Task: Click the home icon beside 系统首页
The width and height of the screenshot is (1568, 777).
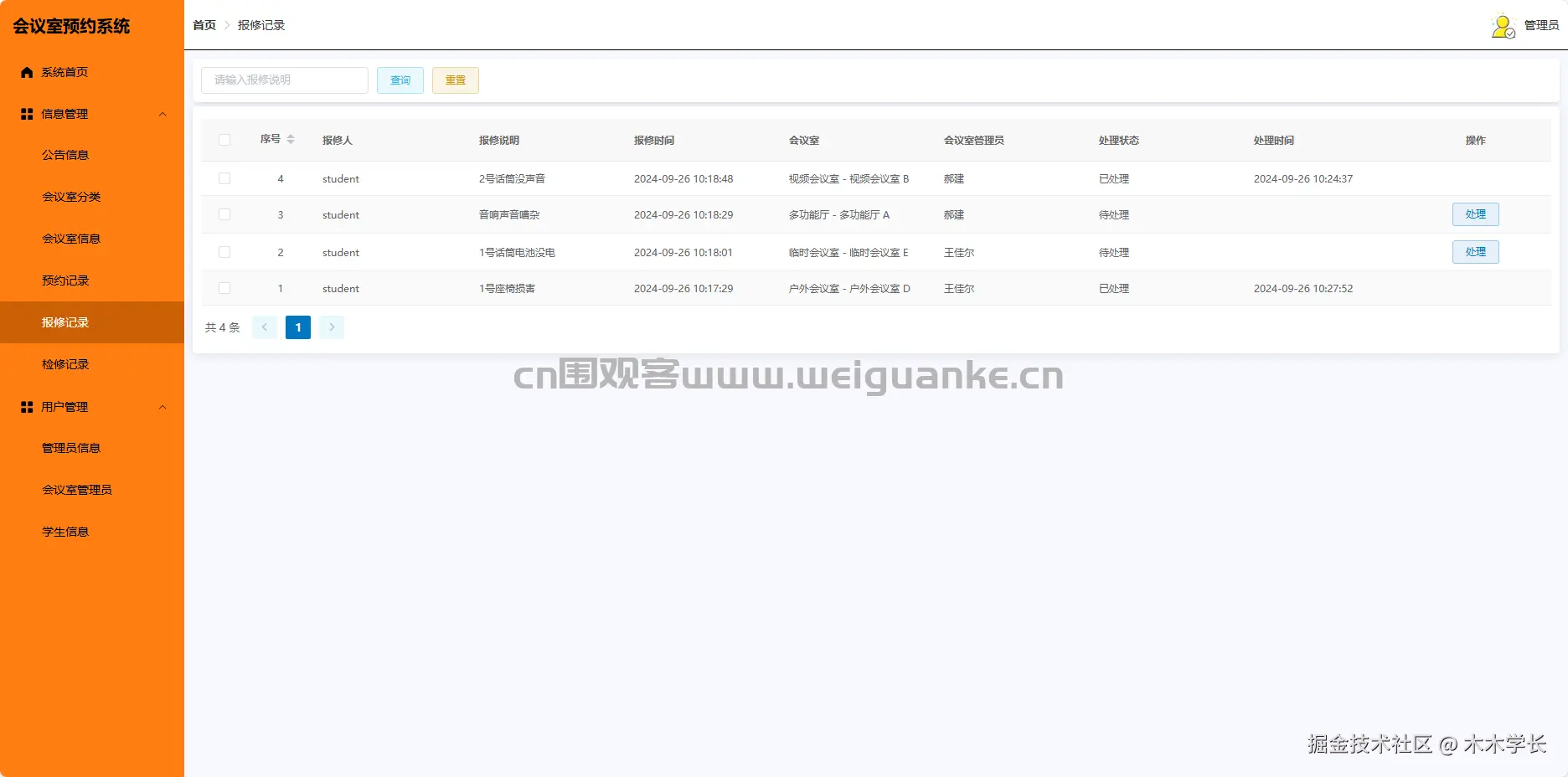Action: pyautogui.click(x=27, y=72)
